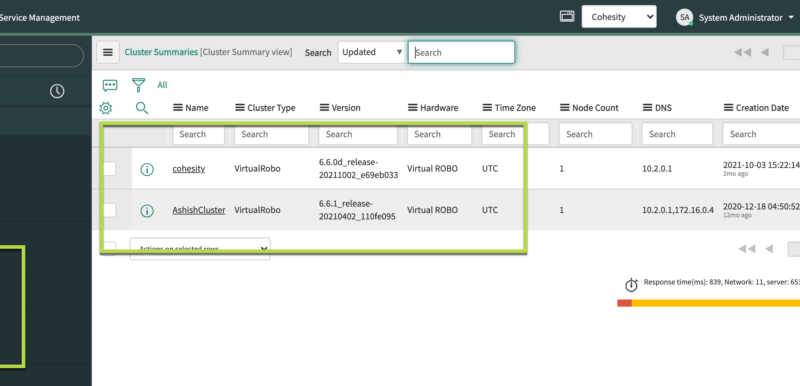This screenshot has width=800, height=386.
Task: Select the AshishCluster row checkbox
Action: pyautogui.click(x=109, y=210)
